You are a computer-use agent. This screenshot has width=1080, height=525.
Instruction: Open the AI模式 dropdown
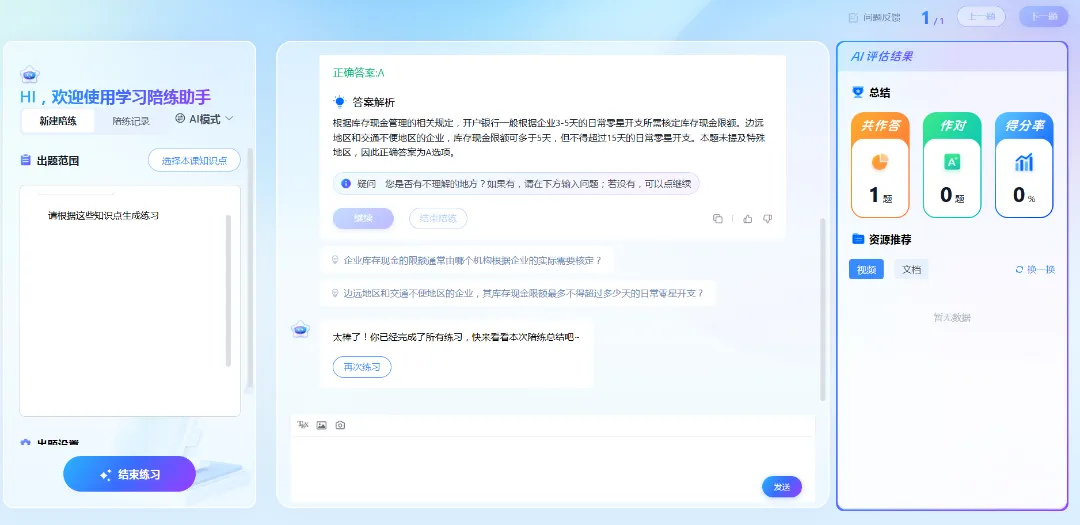tap(204, 119)
